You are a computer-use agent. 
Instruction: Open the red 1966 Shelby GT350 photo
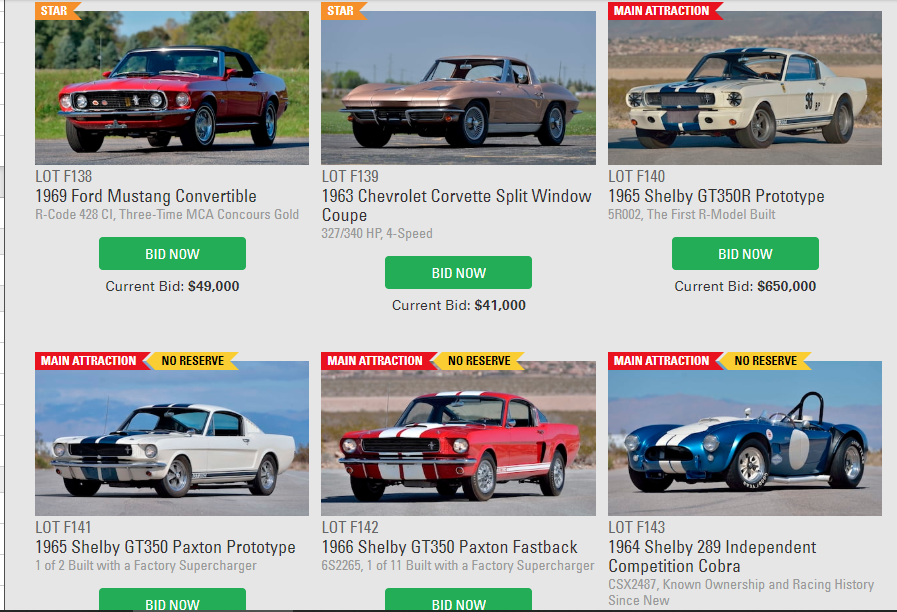point(458,438)
